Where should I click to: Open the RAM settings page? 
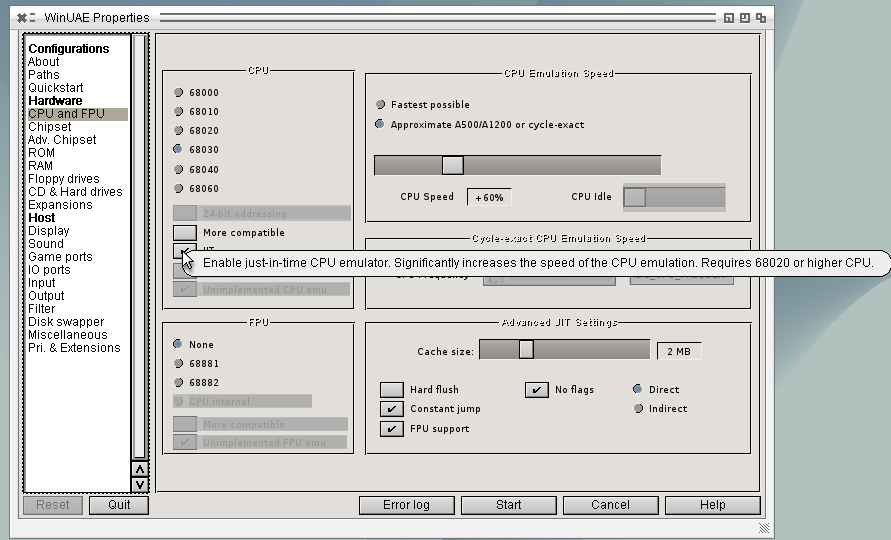[40, 166]
